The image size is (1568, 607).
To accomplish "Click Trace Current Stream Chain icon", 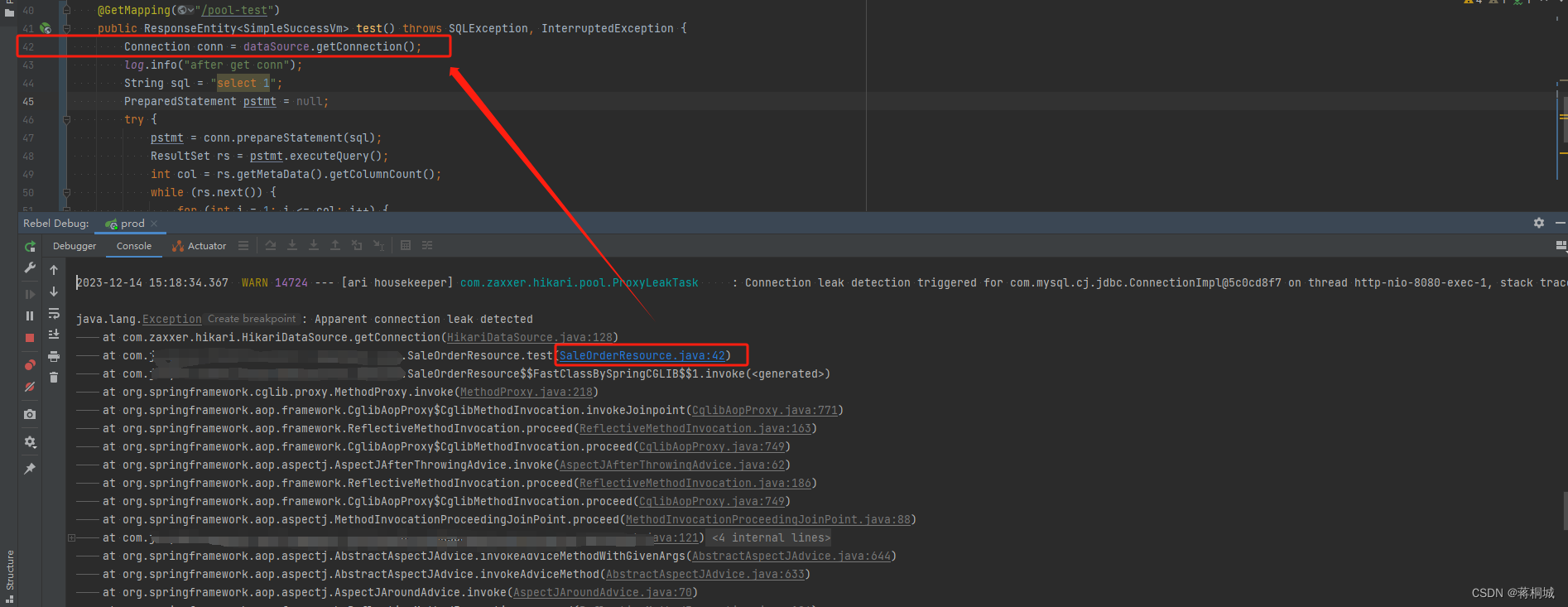I will [427, 246].
